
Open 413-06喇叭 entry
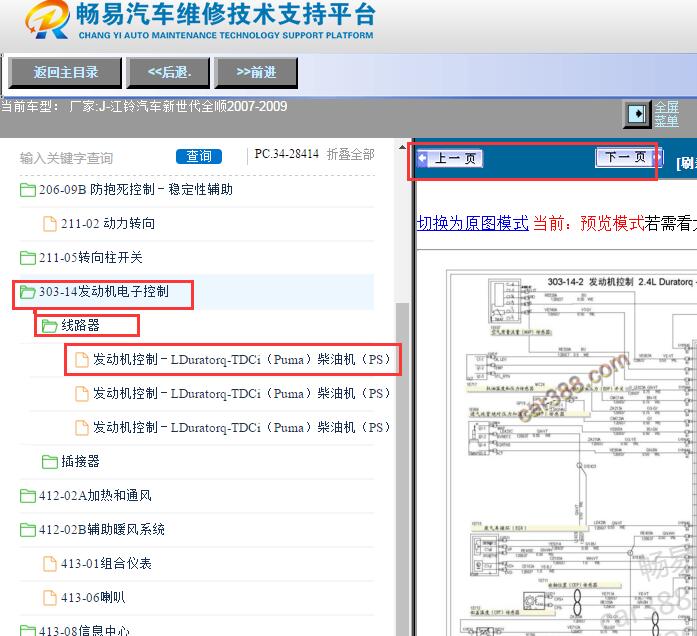coord(93,598)
